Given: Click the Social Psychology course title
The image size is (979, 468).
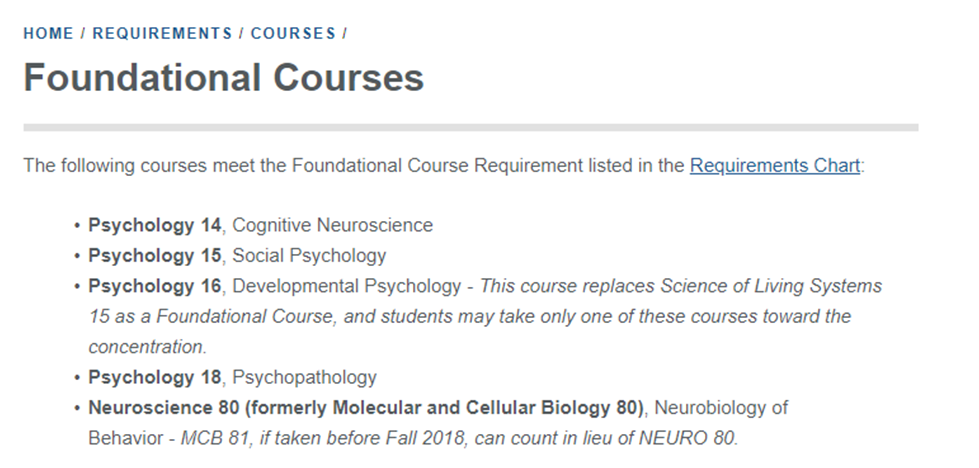Looking at the screenshot, I should (x=309, y=256).
